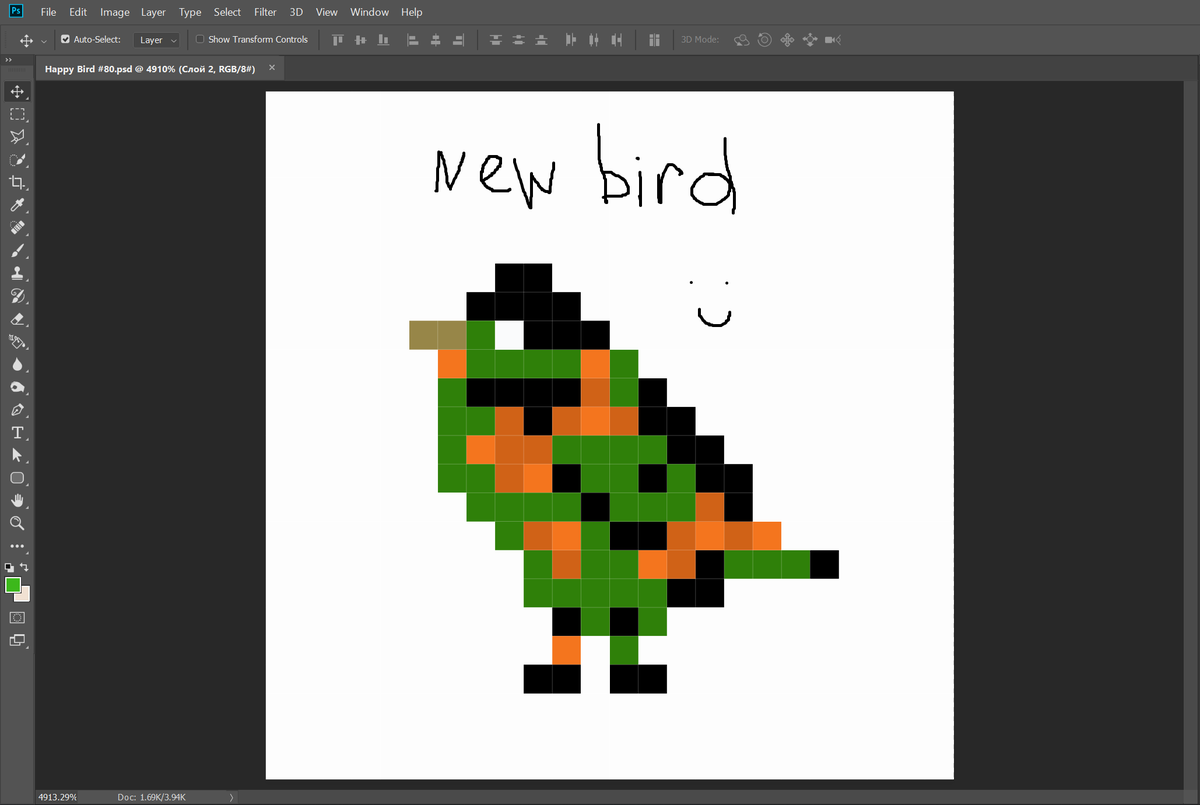Align right edges of layers

point(458,40)
